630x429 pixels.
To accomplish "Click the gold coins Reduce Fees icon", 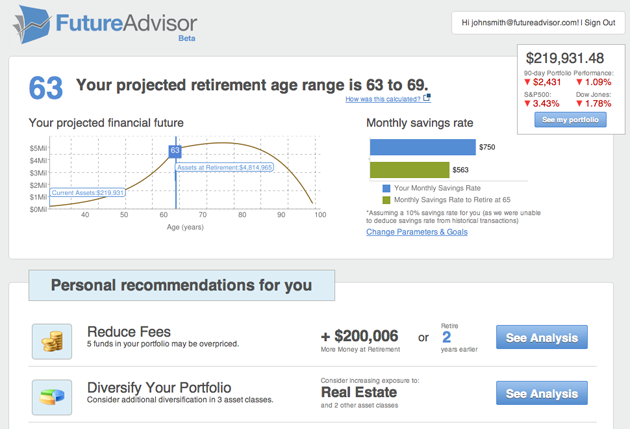I will (x=51, y=341).
